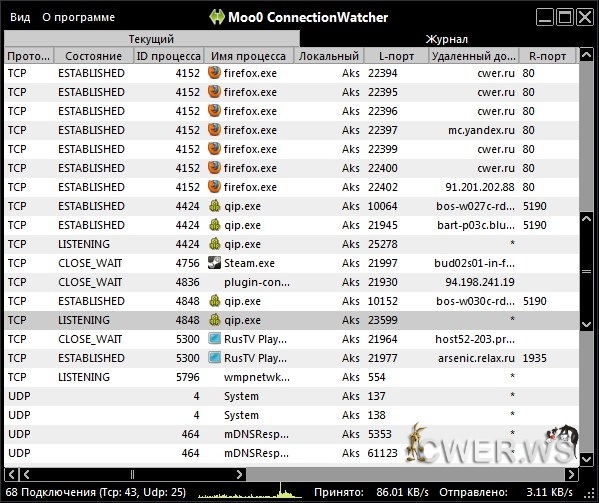Image resolution: width=599 pixels, height=503 pixels.
Task: Select mDNSResp... process on port 61123
Action: 256,453
